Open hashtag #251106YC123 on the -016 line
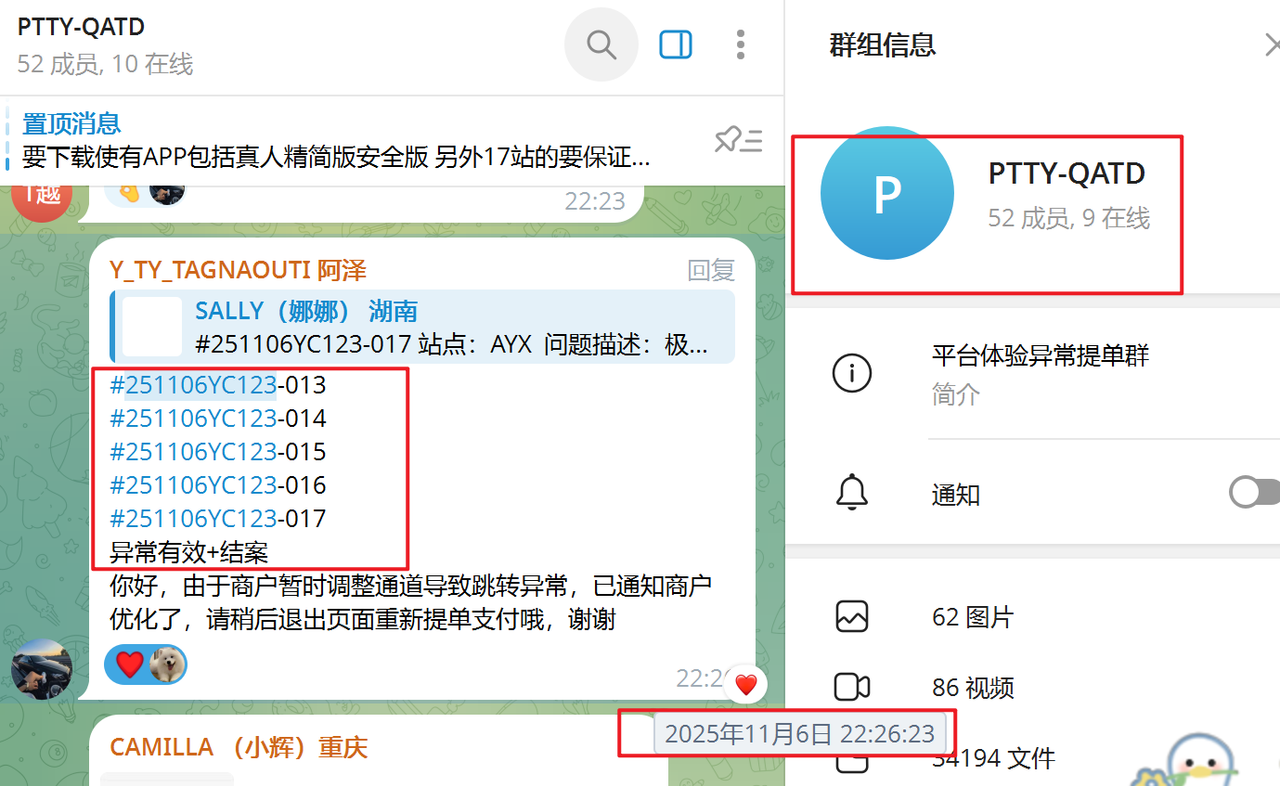Viewport: 1280px width, 786px height. tap(193, 485)
